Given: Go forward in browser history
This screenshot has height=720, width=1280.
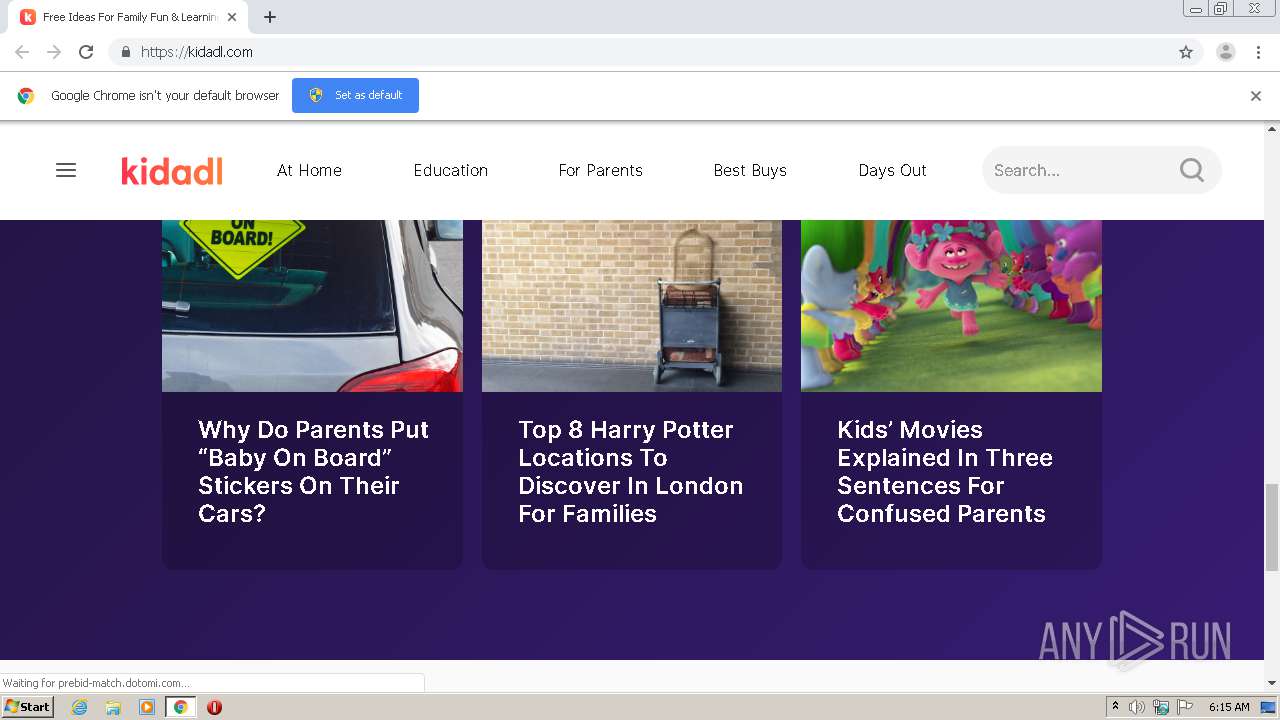Looking at the screenshot, I should 54,52.
